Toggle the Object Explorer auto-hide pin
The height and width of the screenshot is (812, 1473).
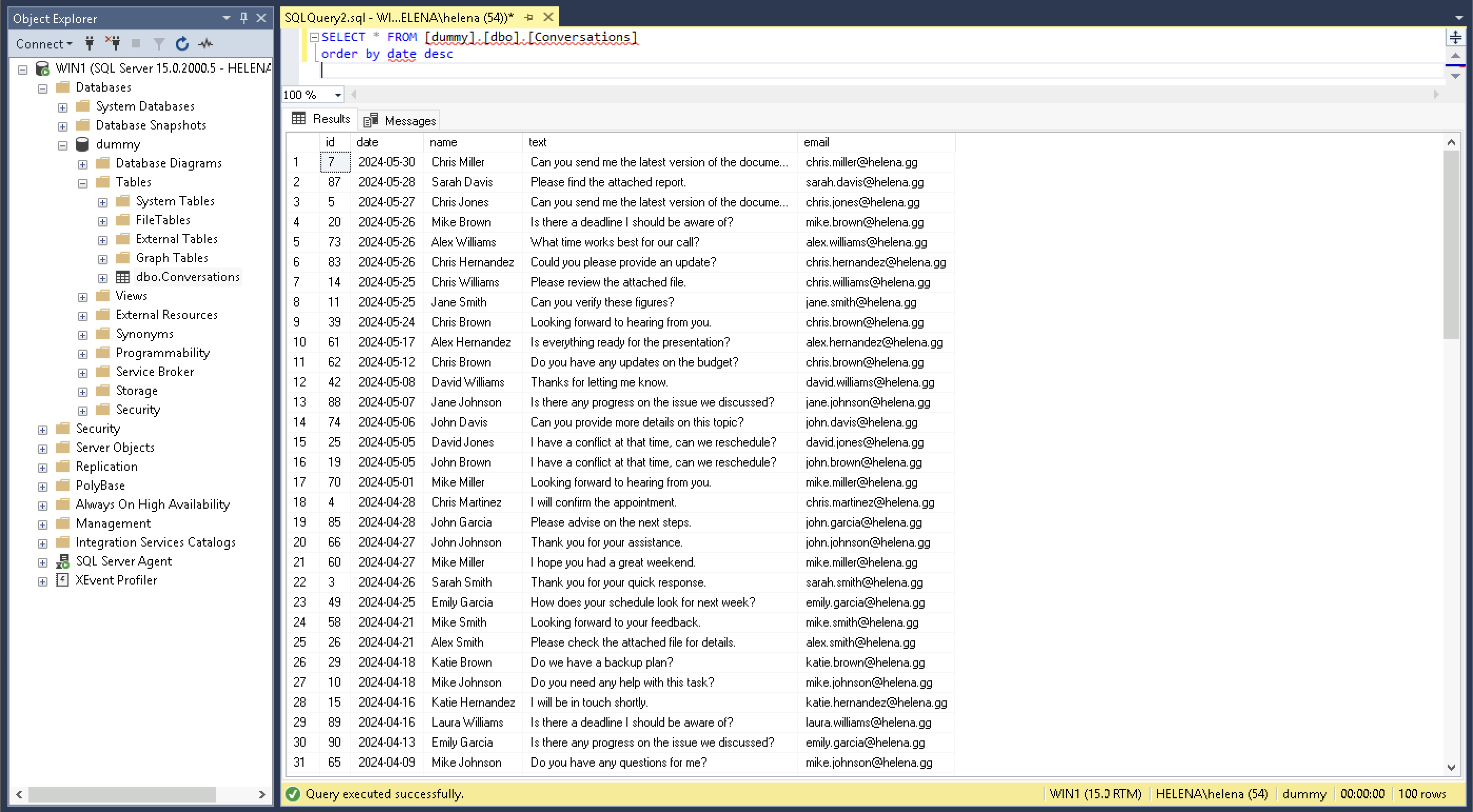tap(243, 18)
